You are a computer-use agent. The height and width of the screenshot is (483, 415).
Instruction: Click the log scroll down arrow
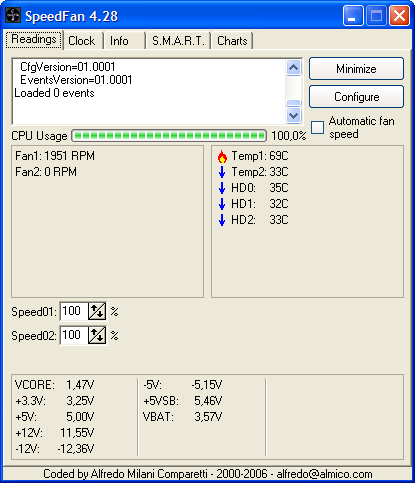click(x=294, y=115)
